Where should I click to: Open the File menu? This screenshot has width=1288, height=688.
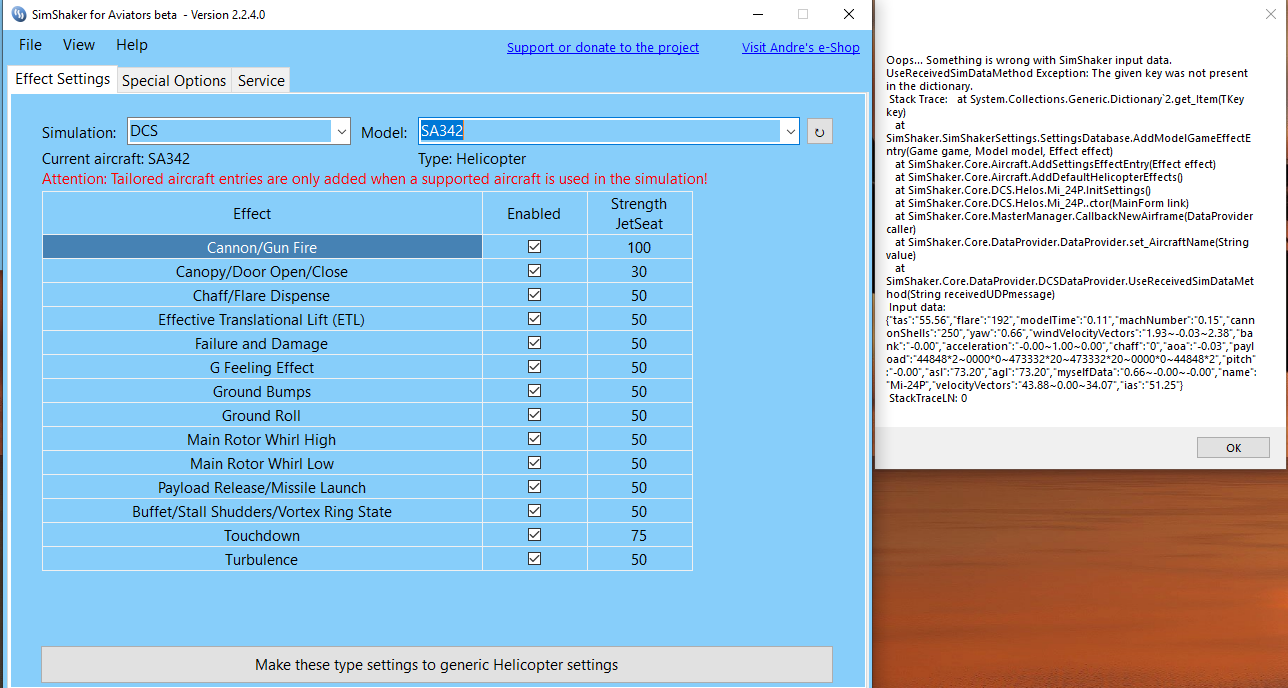(31, 45)
